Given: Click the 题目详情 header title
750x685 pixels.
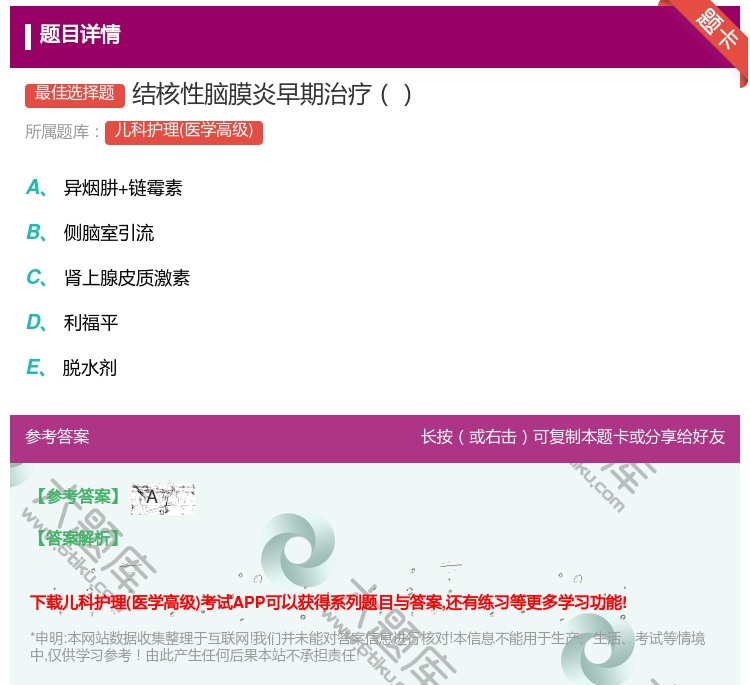Looking at the screenshot, I should click(x=80, y=34).
